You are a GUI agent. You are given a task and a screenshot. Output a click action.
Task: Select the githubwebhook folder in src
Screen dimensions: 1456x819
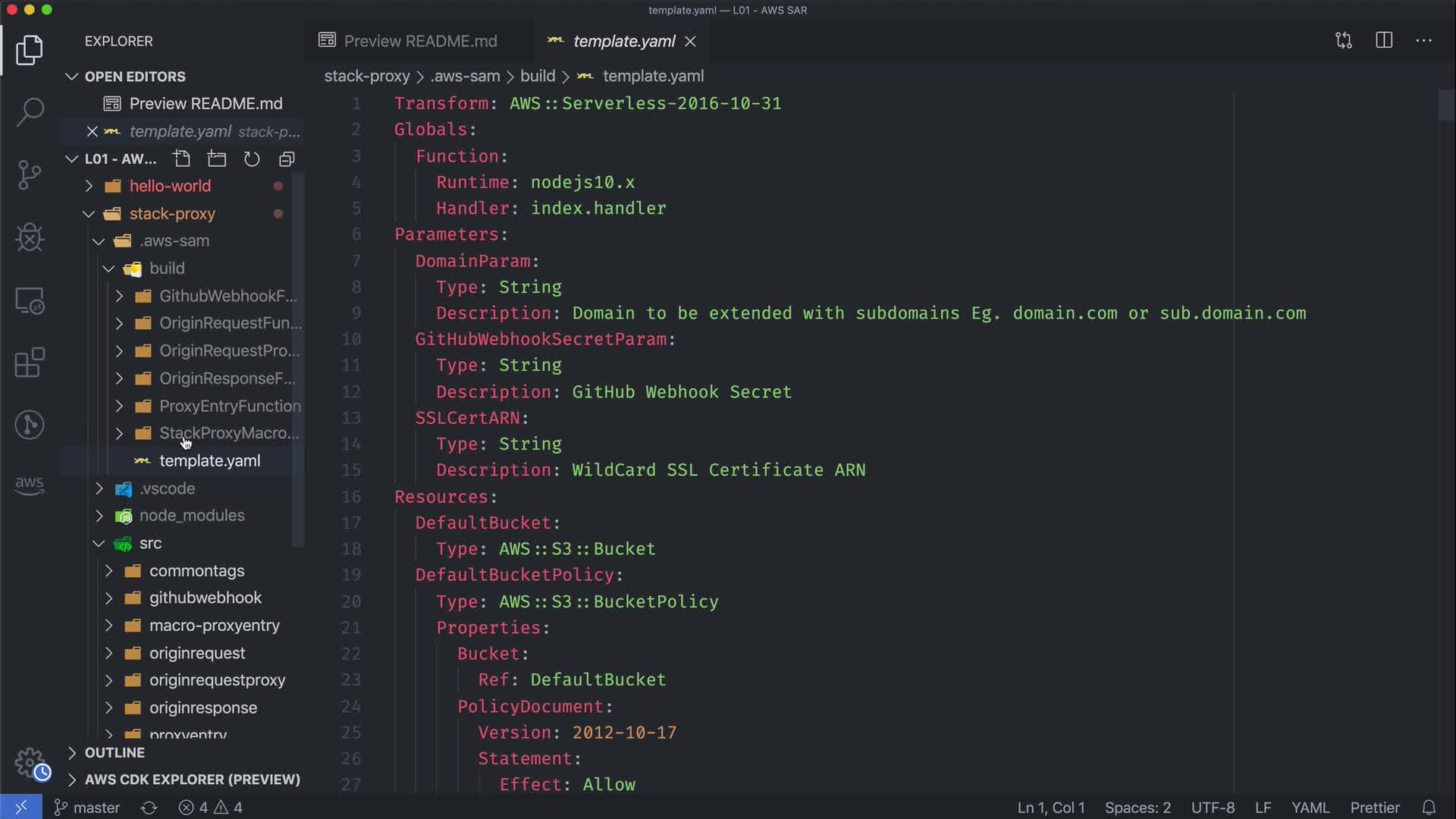205,598
